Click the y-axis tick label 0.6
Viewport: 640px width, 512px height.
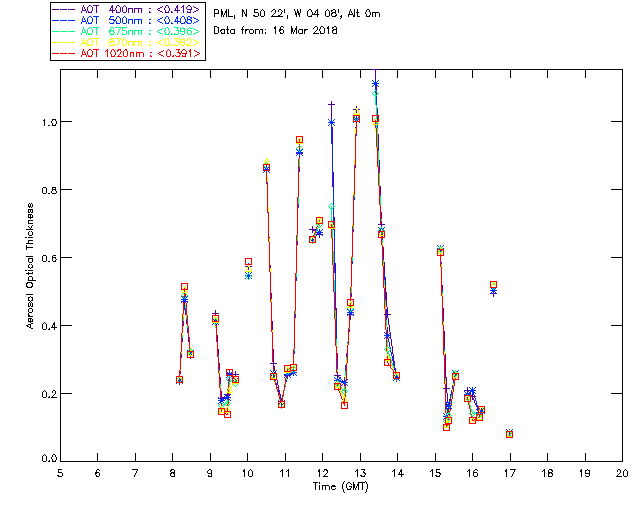pyautogui.click(x=45, y=258)
